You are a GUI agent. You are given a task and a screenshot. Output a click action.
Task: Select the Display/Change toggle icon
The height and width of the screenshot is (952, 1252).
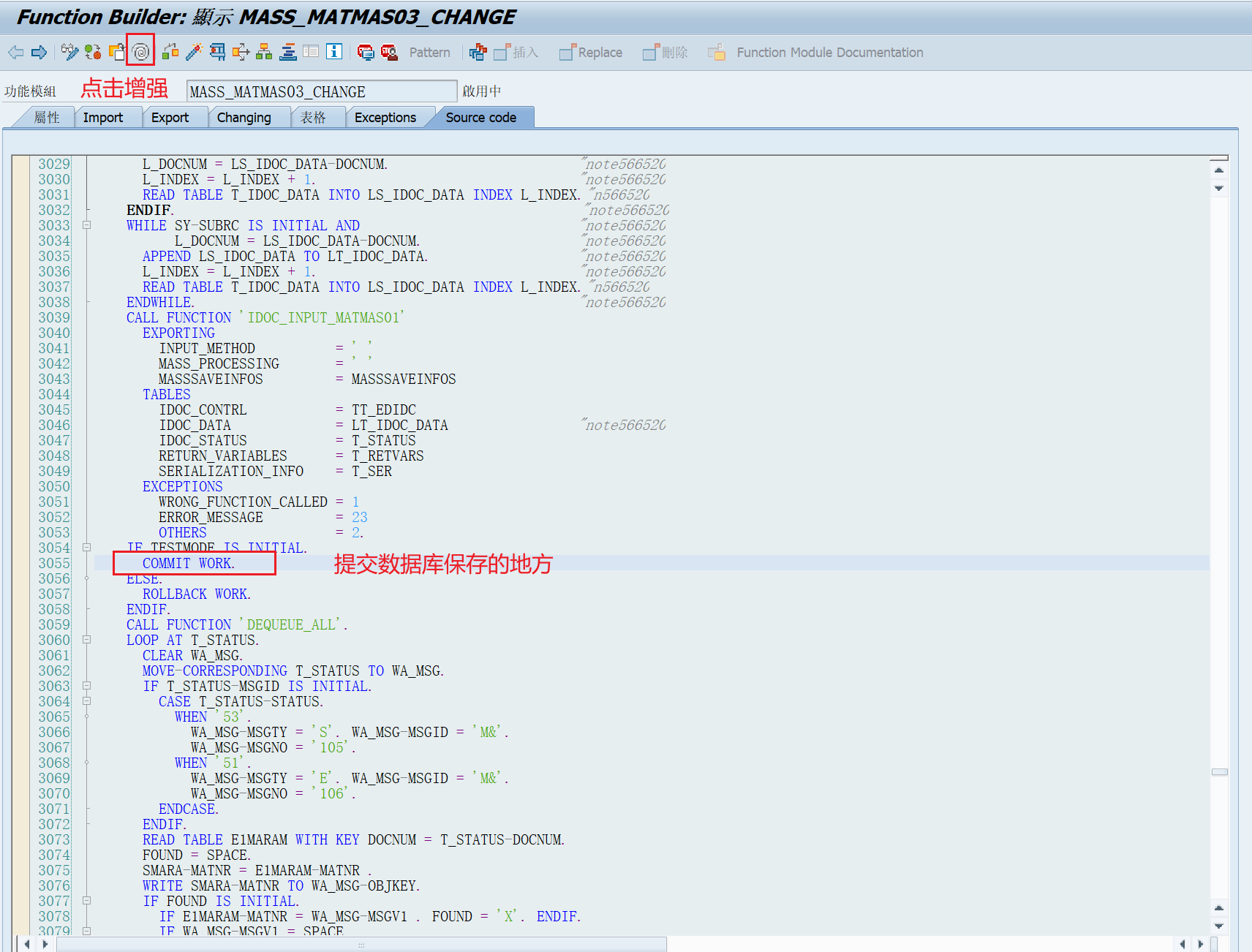tap(69, 52)
